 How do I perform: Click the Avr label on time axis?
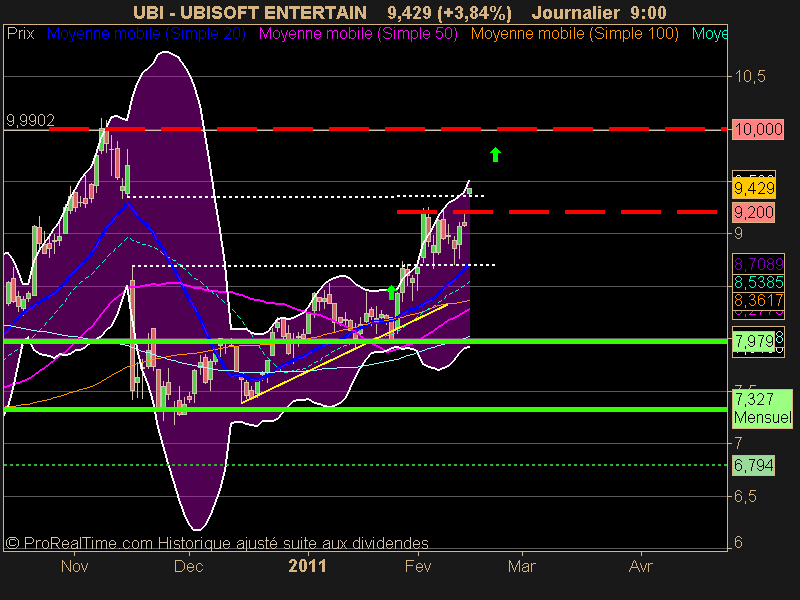tap(640, 566)
